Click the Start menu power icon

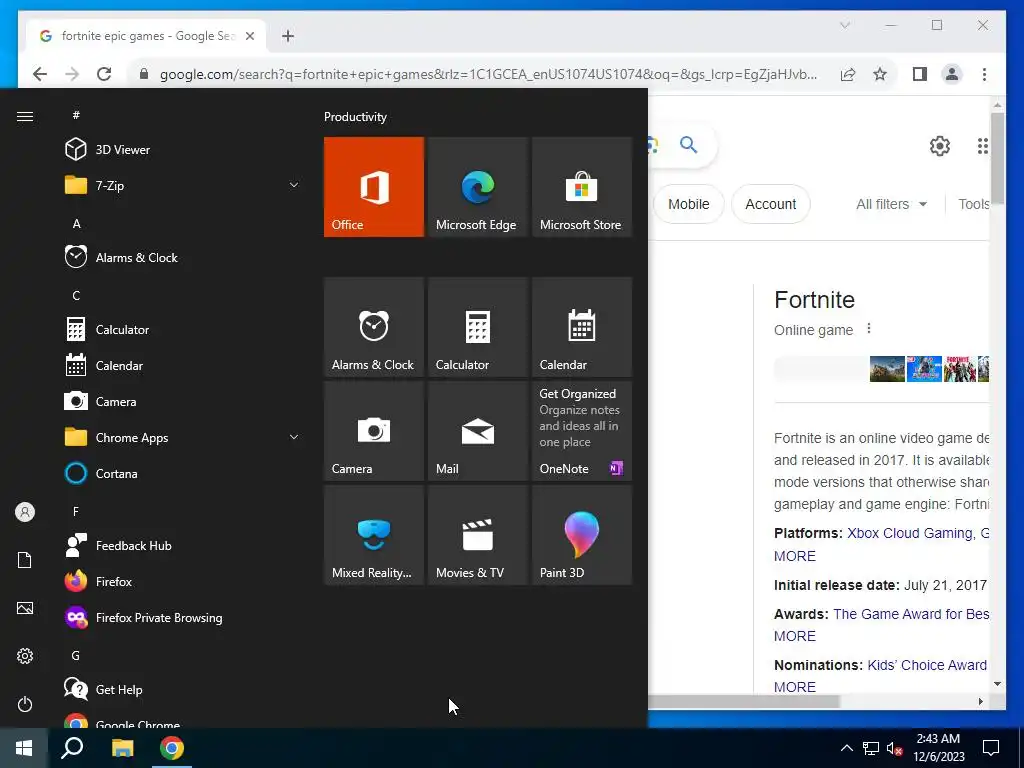click(x=25, y=704)
